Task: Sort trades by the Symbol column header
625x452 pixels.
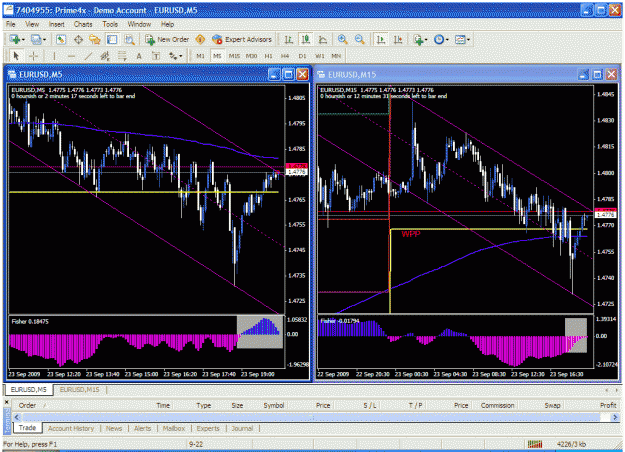Action: point(274,405)
